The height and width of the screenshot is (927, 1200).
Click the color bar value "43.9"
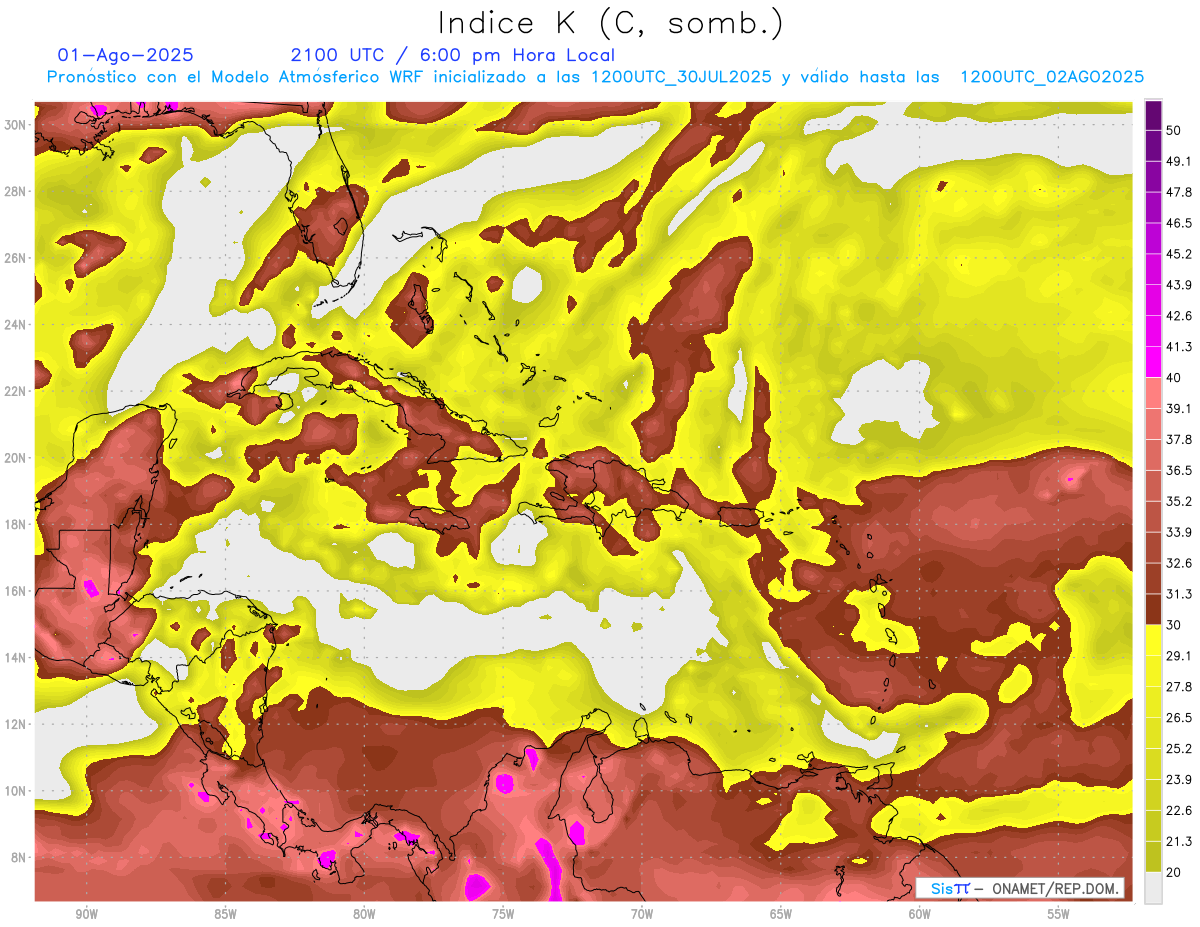(1179, 285)
